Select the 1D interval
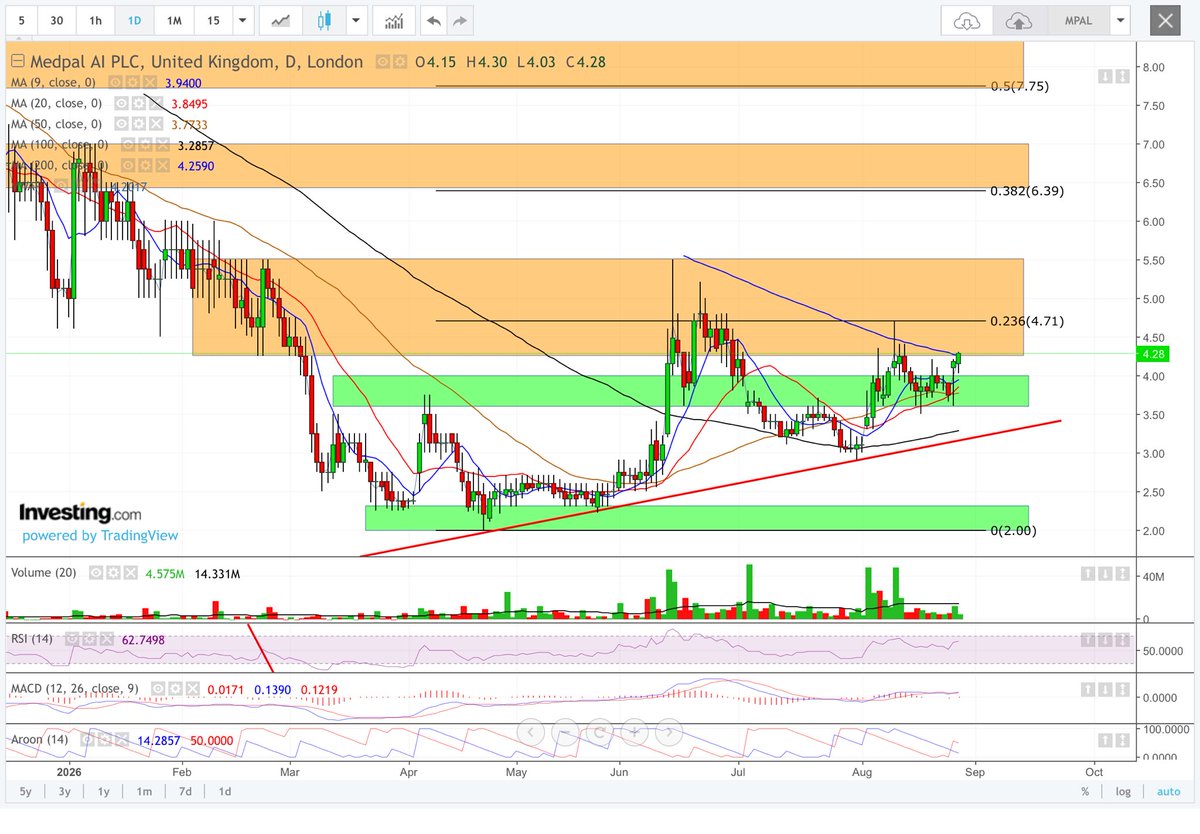Image resolution: width=1200 pixels, height=834 pixels. (134, 20)
